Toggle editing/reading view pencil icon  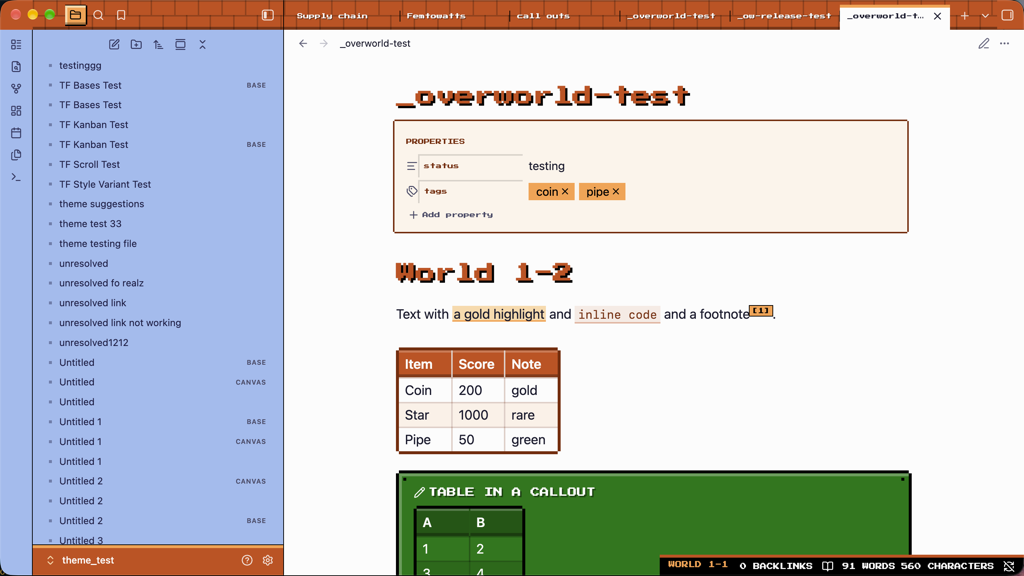[984, 44]
